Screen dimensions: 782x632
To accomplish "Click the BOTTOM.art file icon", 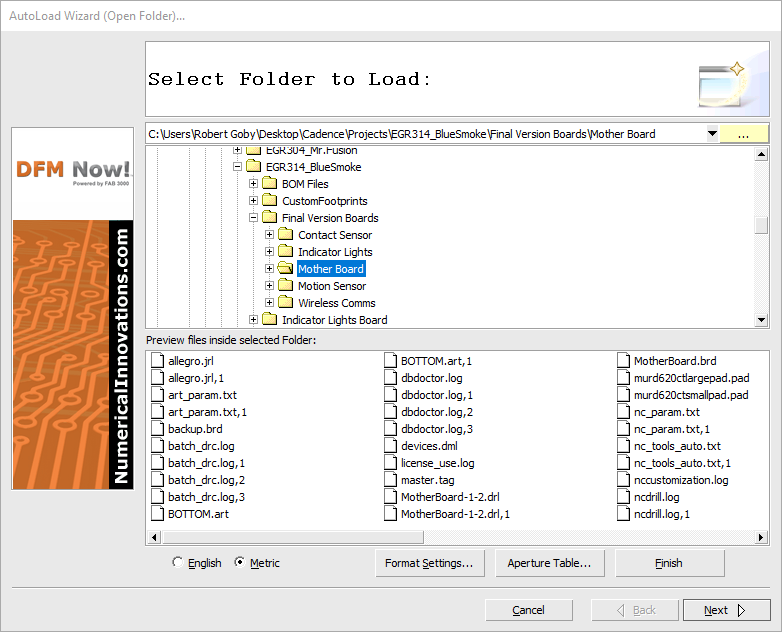I will click(x=158, y=513).
